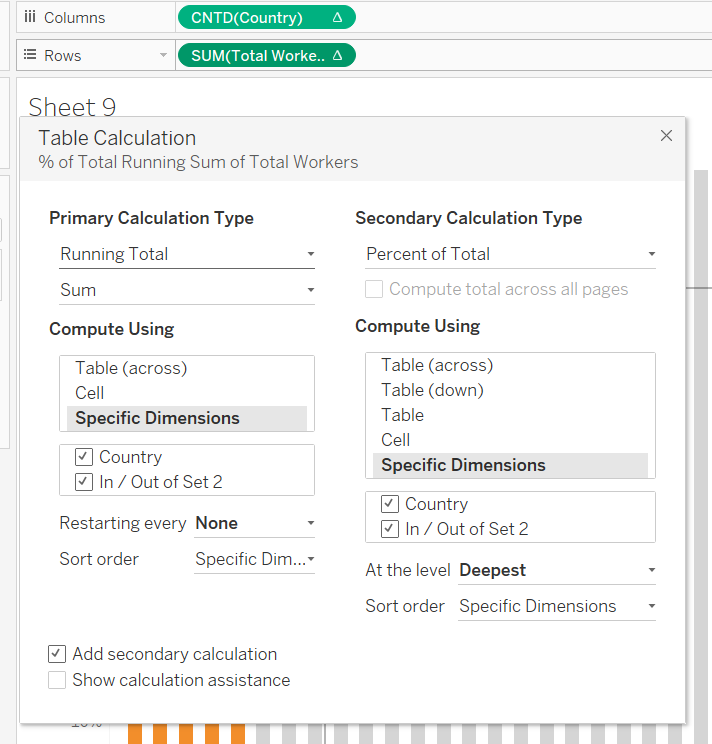Disable Add secondary calculation checkbox
Viewport: 712px width, 744px height.
pos(57,654)
